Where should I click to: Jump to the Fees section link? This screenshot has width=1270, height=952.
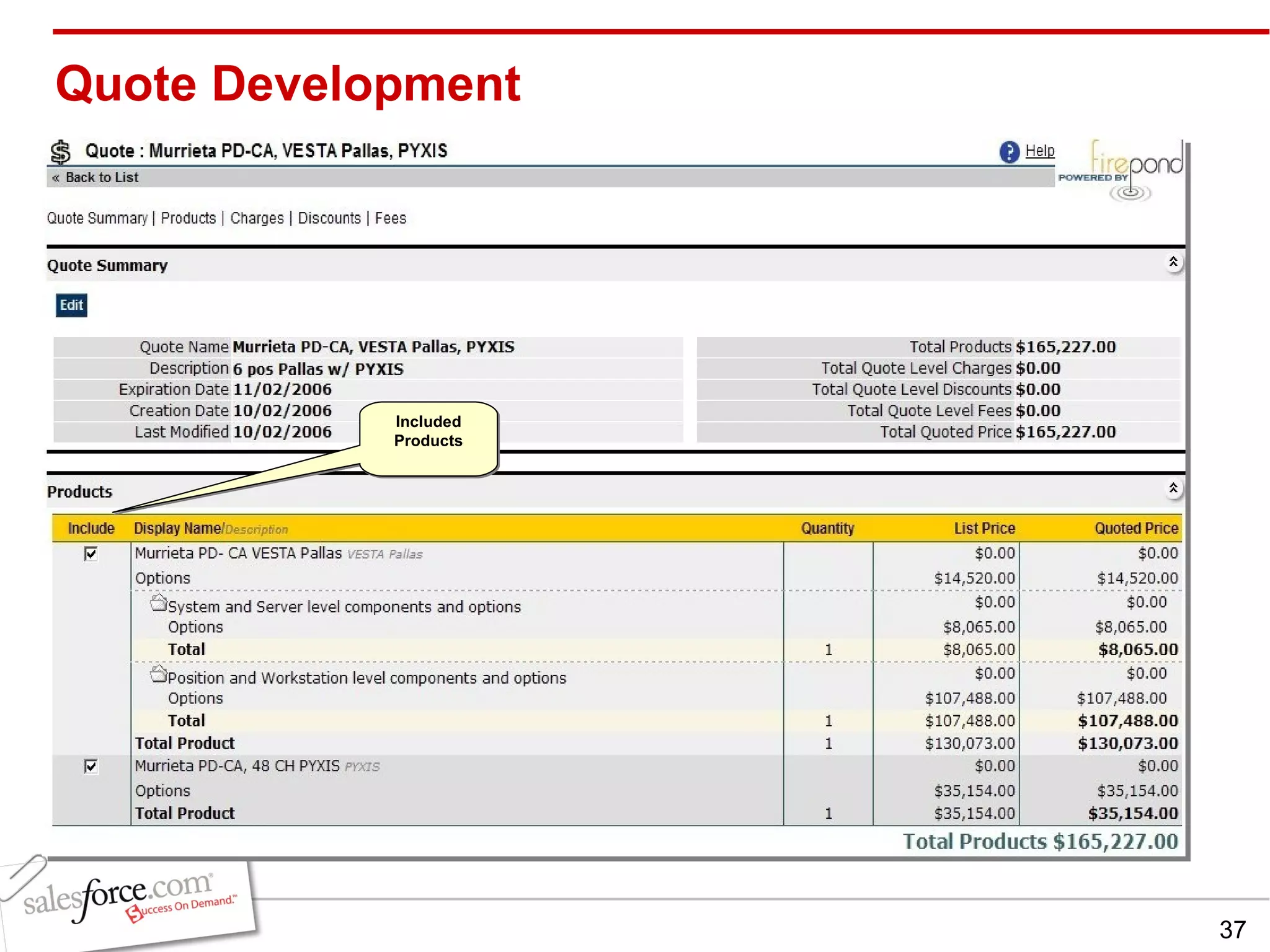click(x=391, y=218)
